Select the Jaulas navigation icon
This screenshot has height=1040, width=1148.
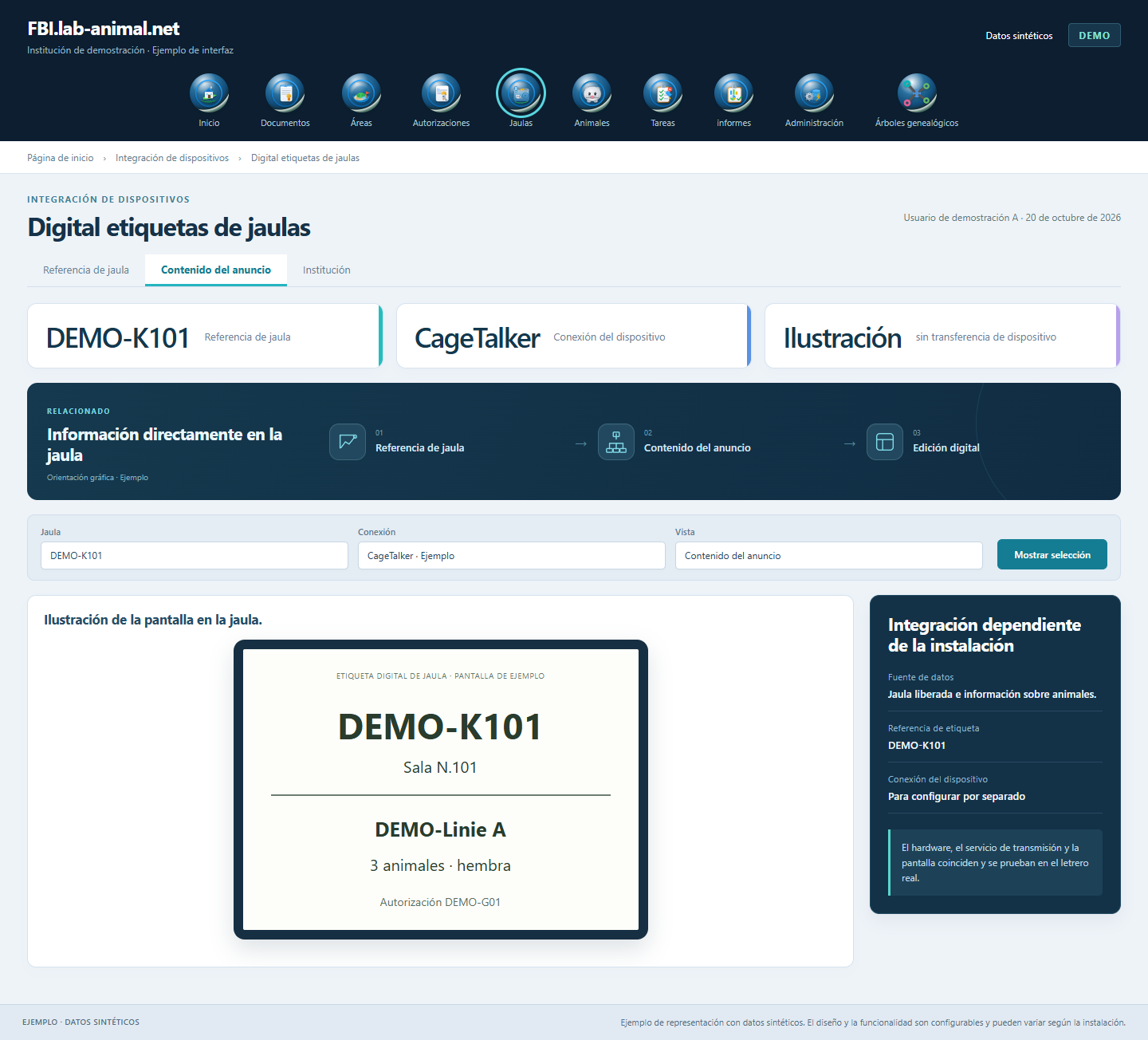click(x=521, y=93)
